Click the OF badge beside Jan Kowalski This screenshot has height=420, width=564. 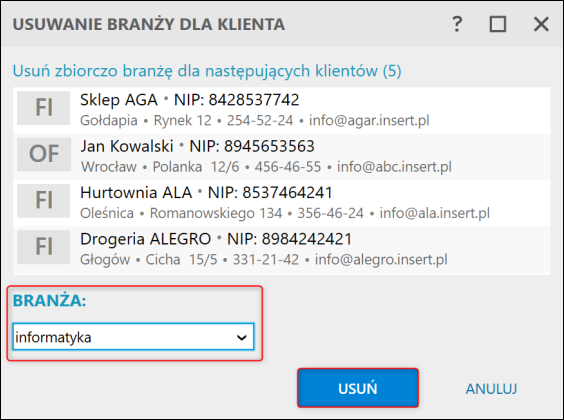point(44,154)
